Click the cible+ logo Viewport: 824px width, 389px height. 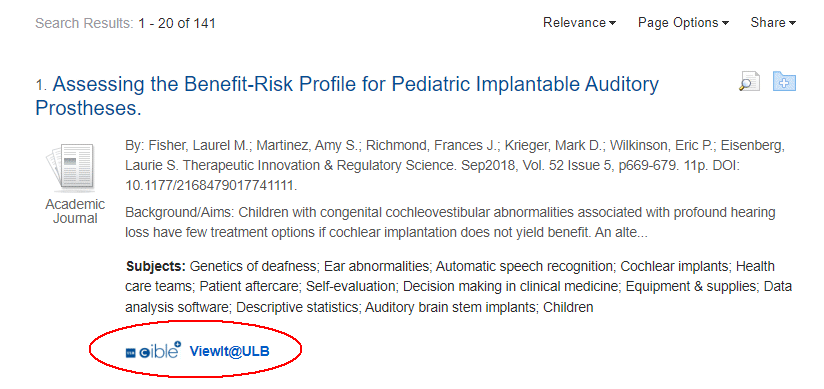click(x=160, y=351)
